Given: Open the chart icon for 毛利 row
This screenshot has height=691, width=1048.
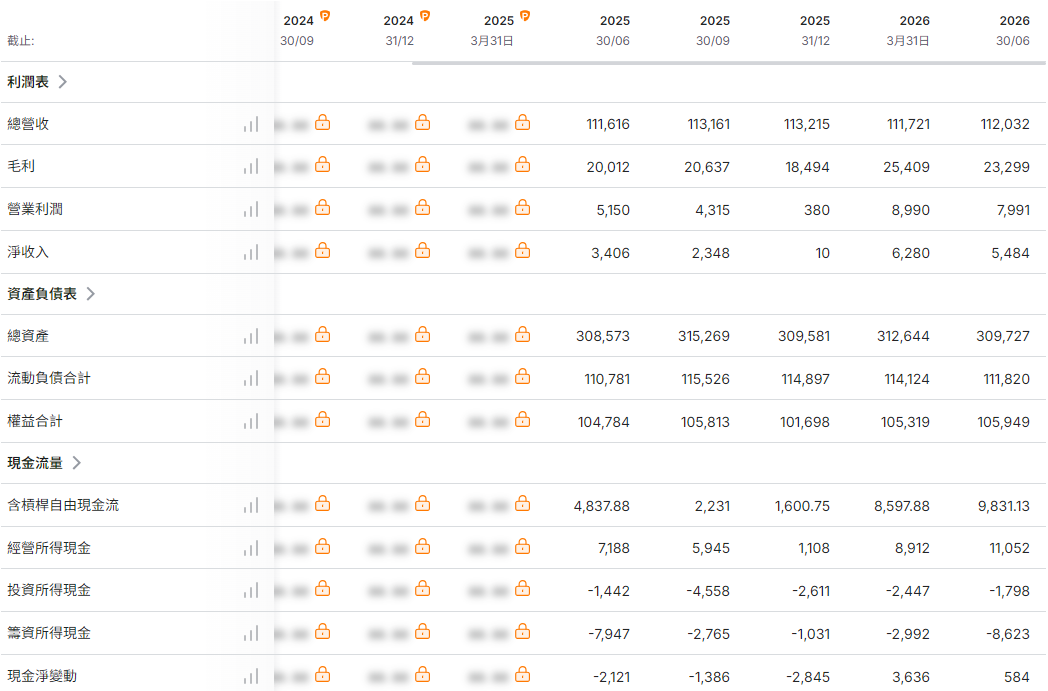Looking at the screenshot, I should (x=251, y=166).
